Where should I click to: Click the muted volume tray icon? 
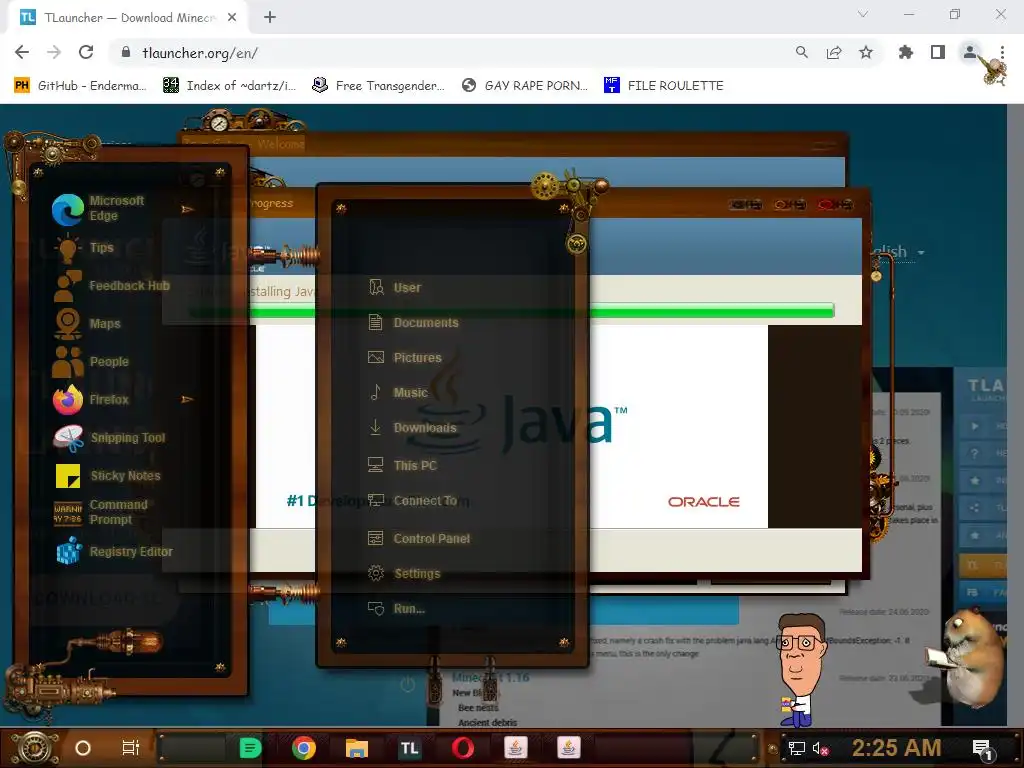point(821,749)
